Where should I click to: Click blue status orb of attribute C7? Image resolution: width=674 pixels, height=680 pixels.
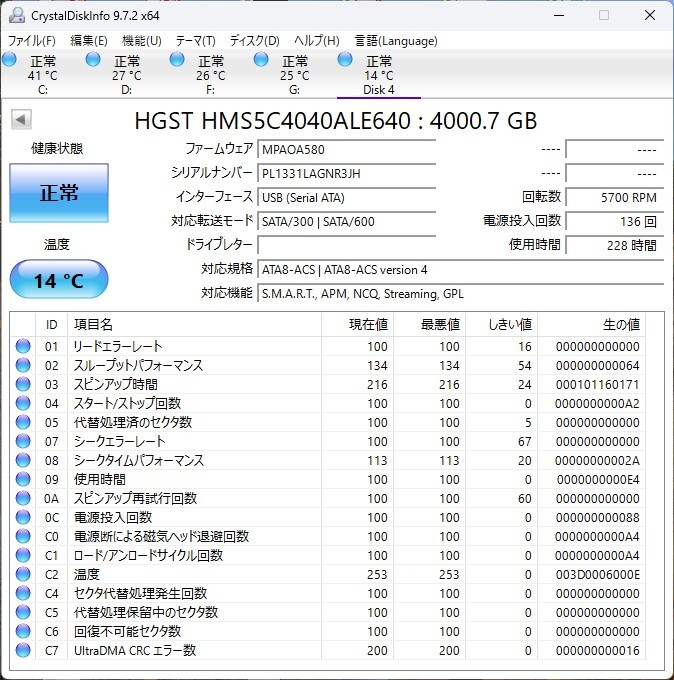23,650
